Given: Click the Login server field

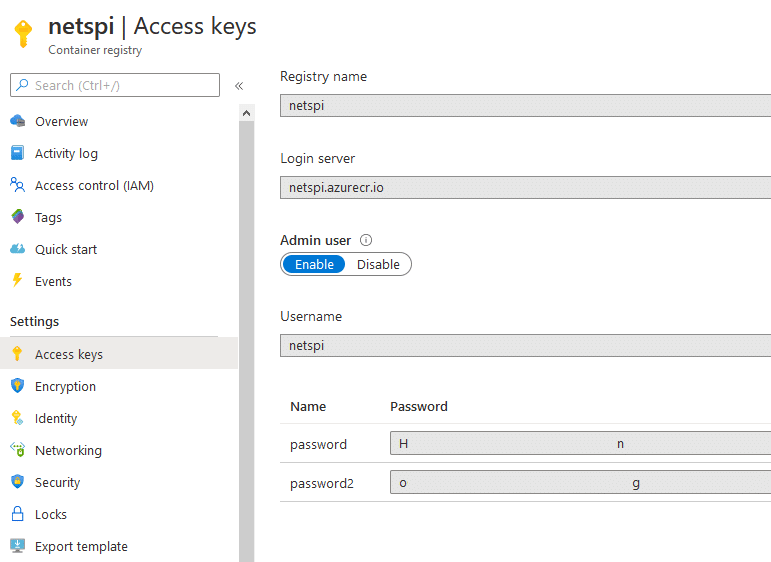Looking at the screenshot, I should pos(525,187).
